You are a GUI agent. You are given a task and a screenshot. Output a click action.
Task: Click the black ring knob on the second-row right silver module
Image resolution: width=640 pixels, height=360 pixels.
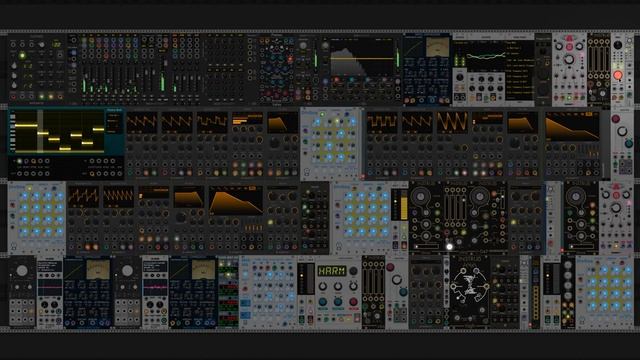coord(622,131)
